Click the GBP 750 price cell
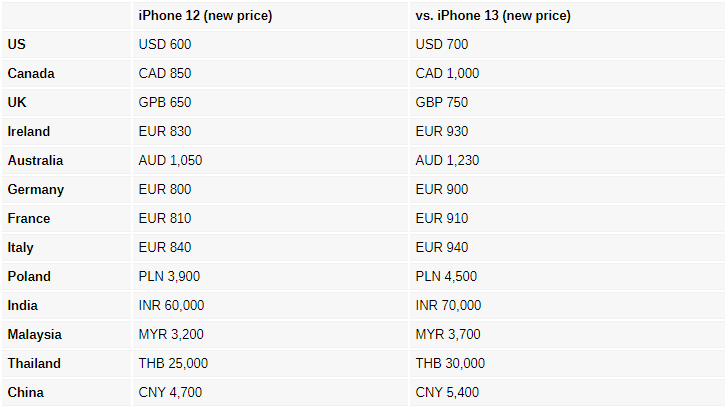Screen dimensions: 725x408 [442, 102]
